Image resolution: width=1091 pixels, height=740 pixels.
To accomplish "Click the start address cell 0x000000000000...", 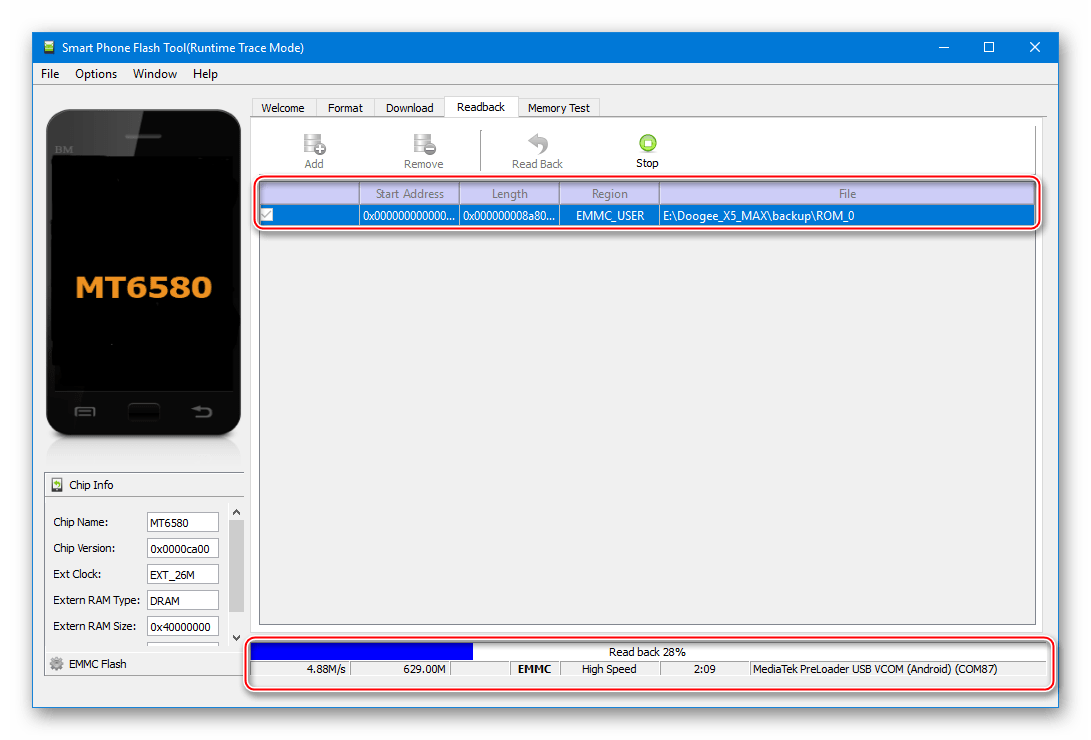I will (x=409, y=216).
